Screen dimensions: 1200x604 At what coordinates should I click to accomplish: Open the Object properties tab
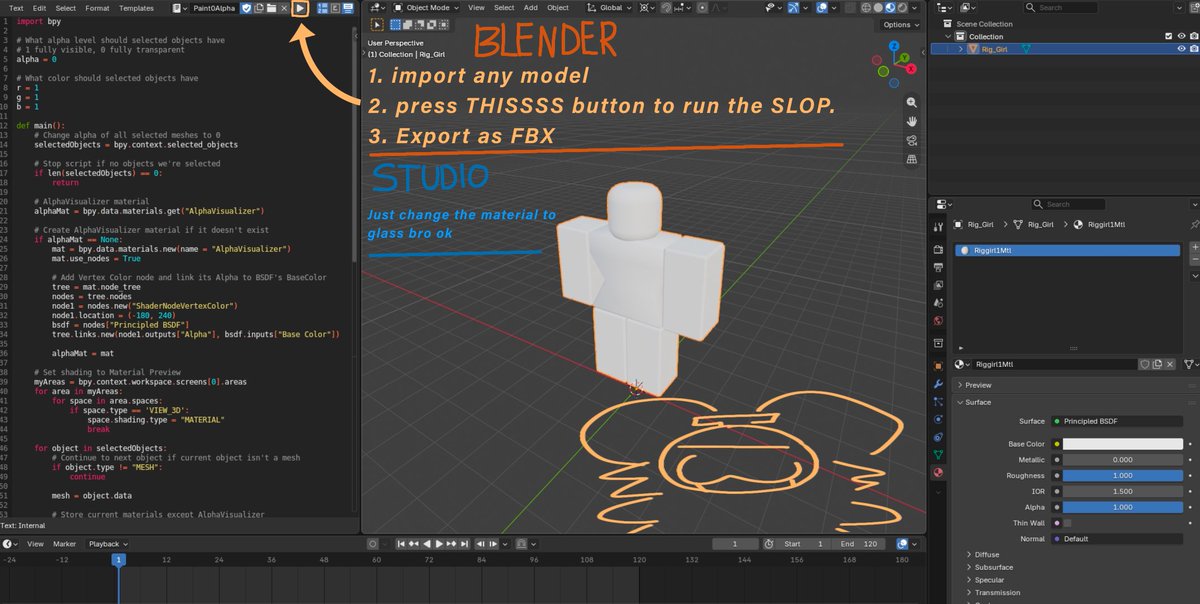(938, 366)
